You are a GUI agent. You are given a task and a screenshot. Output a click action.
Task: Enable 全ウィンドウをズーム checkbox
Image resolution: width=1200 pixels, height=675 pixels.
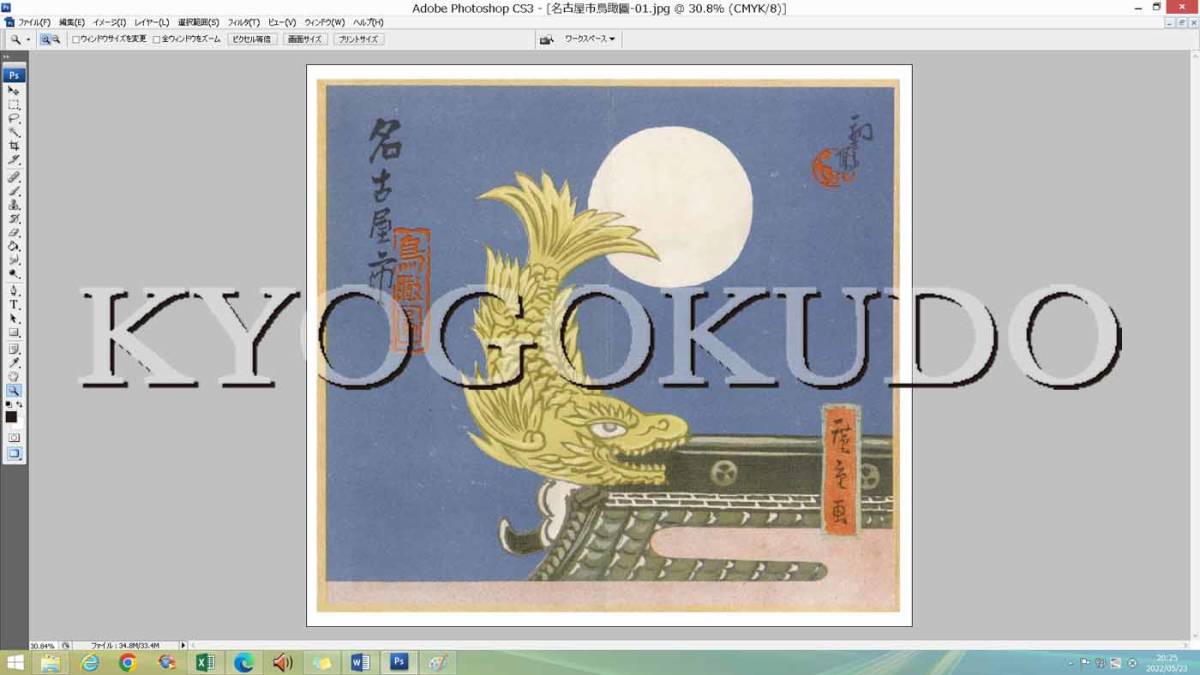[156, 40]
